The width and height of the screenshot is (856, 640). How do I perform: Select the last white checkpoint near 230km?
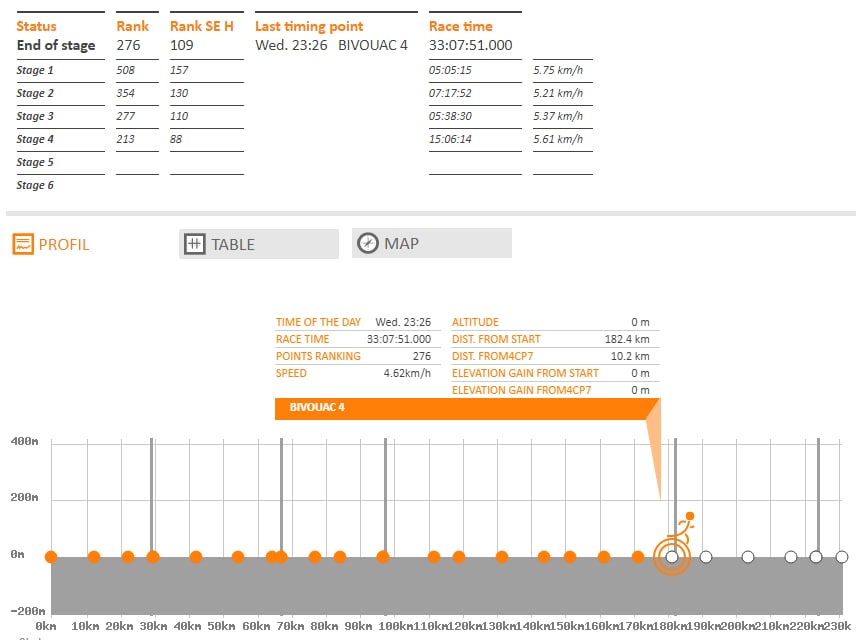[x=842, y=557]
